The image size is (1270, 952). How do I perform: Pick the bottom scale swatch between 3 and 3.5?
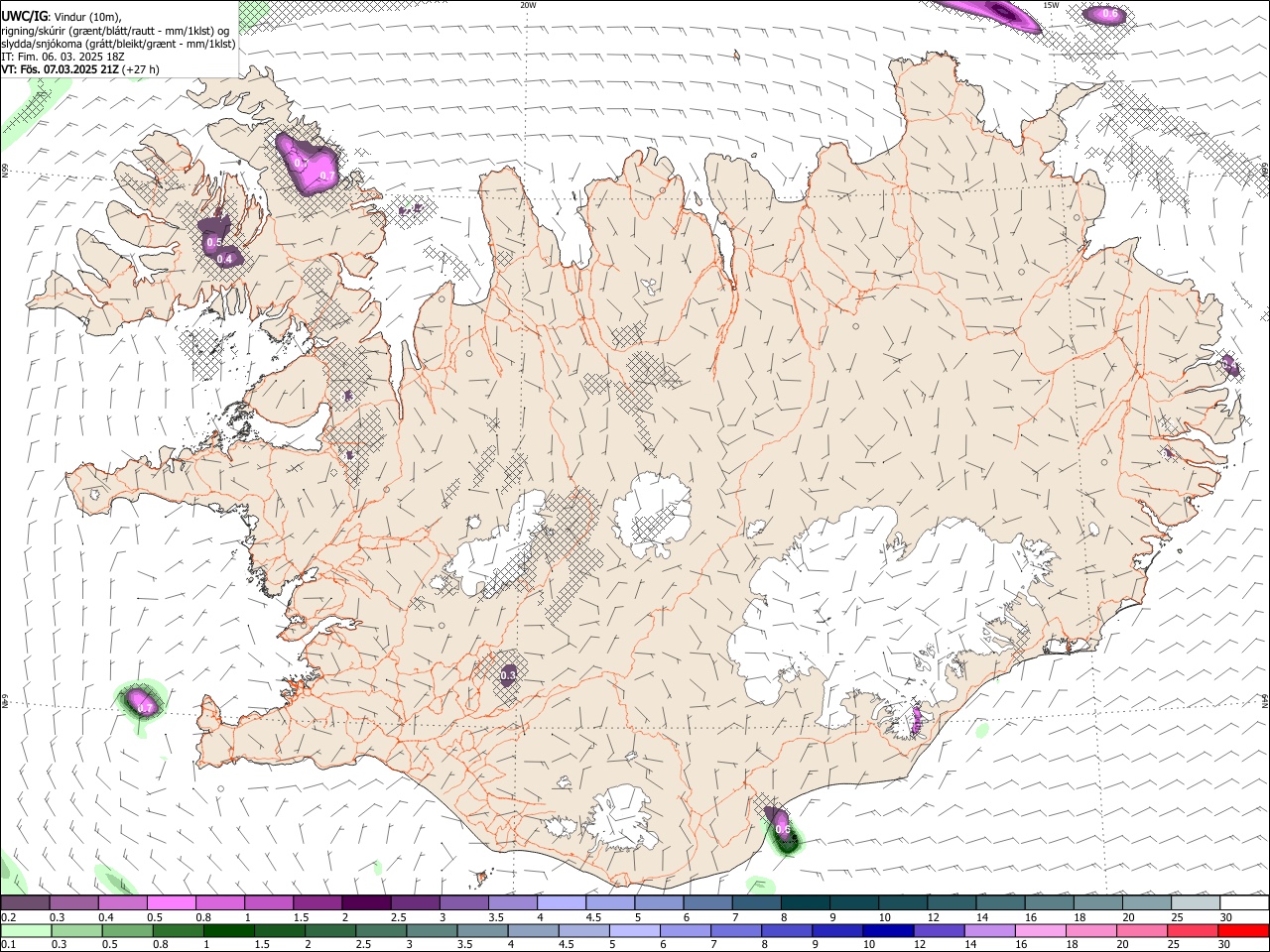433,930
